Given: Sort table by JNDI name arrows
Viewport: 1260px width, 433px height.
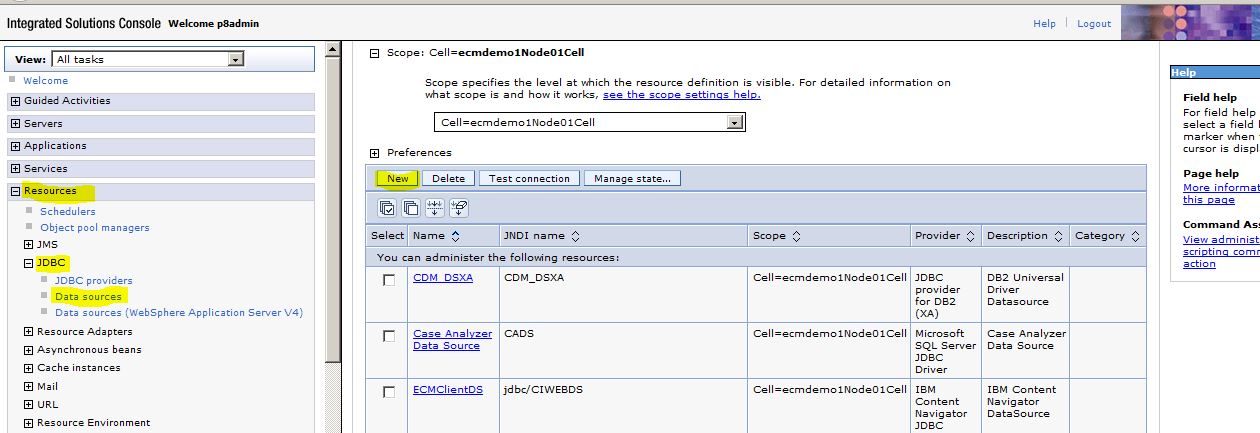Looking at the screenshot, I should click(x=574, y=237).
